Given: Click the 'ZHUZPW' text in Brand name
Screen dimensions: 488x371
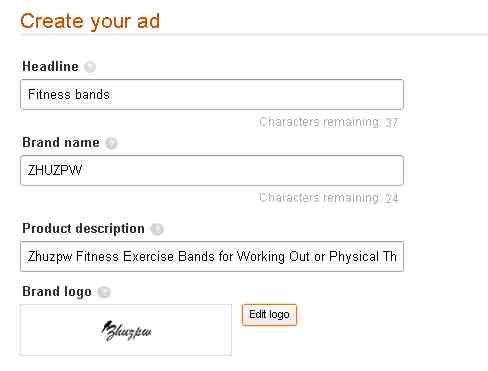Looking at the screenshot, I should pyautogui.click(x=55, y=170).
